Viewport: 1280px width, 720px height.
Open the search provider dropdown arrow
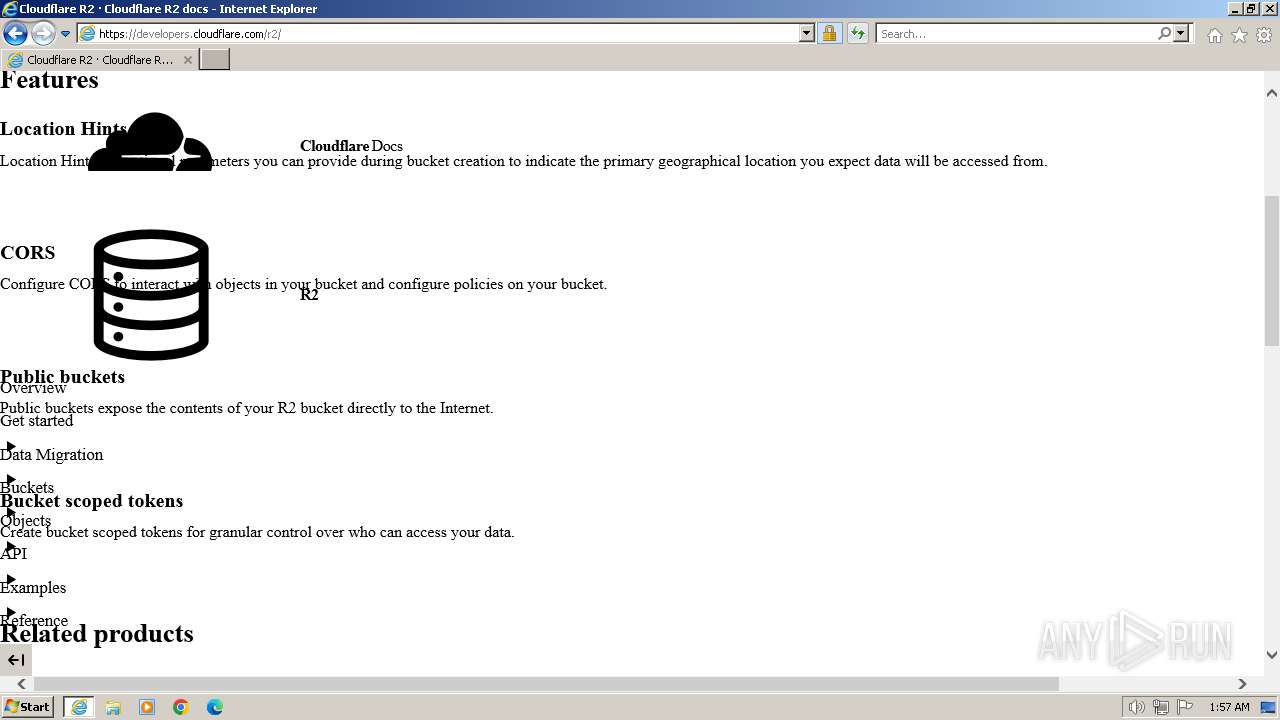(1181, 33)
